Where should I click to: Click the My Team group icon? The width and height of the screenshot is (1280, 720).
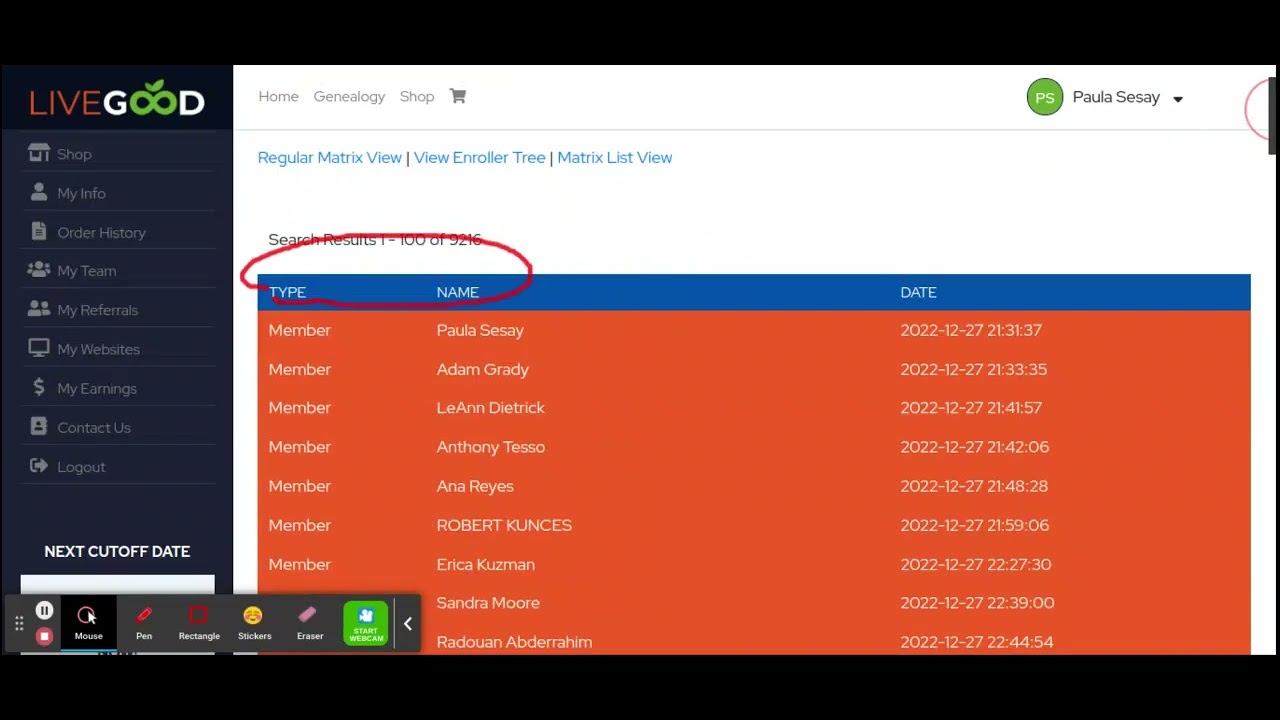(39, 270)
